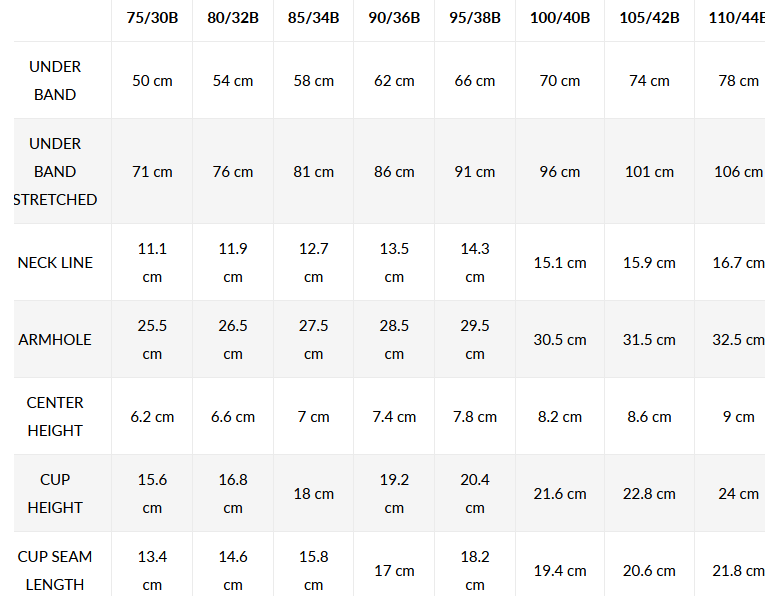Click the 15.1 cm neck line value

click(x=560, y=263)
